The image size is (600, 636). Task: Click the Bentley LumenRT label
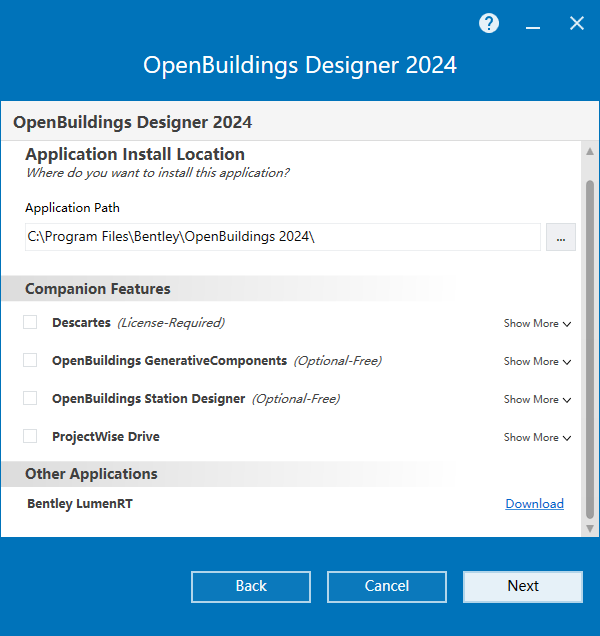click(80, 504)
